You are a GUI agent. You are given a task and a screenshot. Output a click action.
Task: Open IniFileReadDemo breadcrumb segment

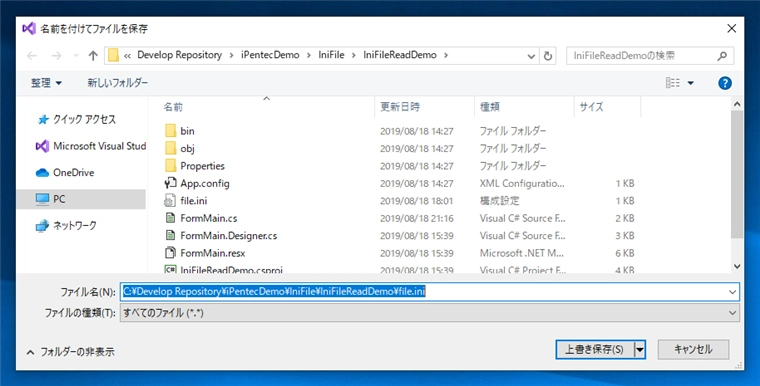pyautogui.click(x=400, y=55)
